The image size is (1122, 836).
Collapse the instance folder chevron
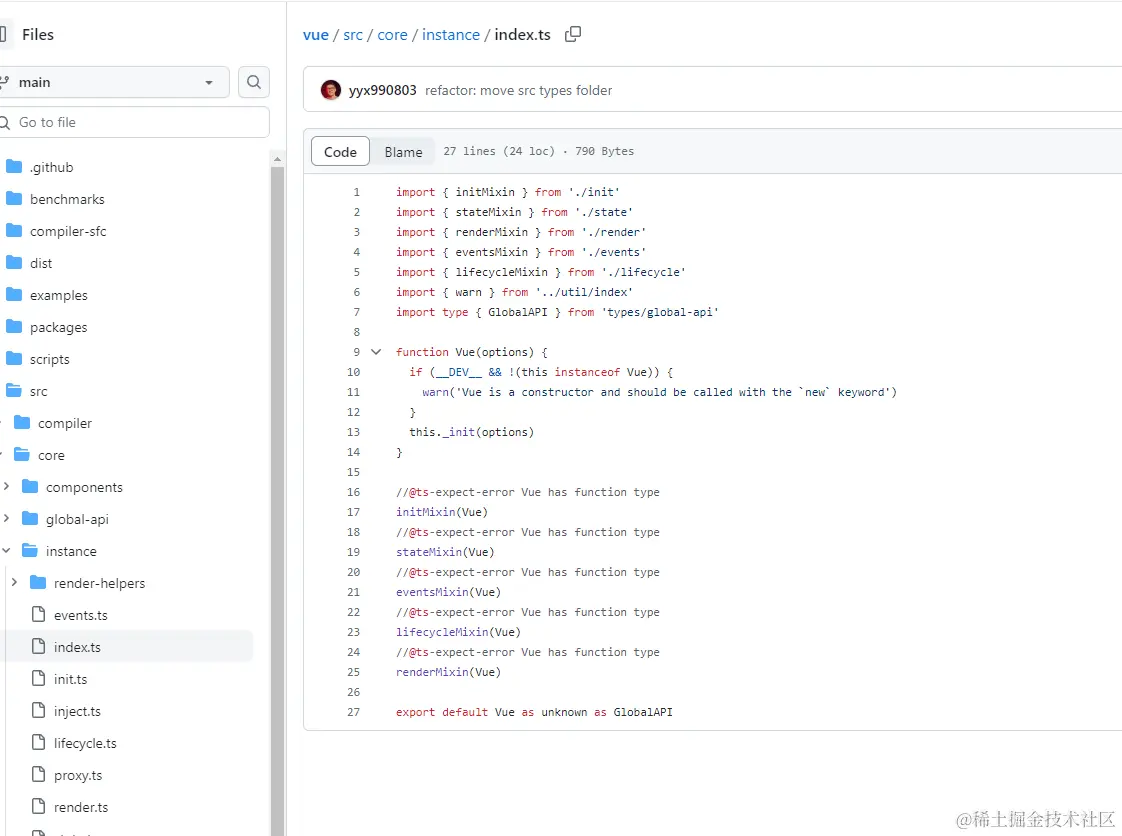click(6, 550)
